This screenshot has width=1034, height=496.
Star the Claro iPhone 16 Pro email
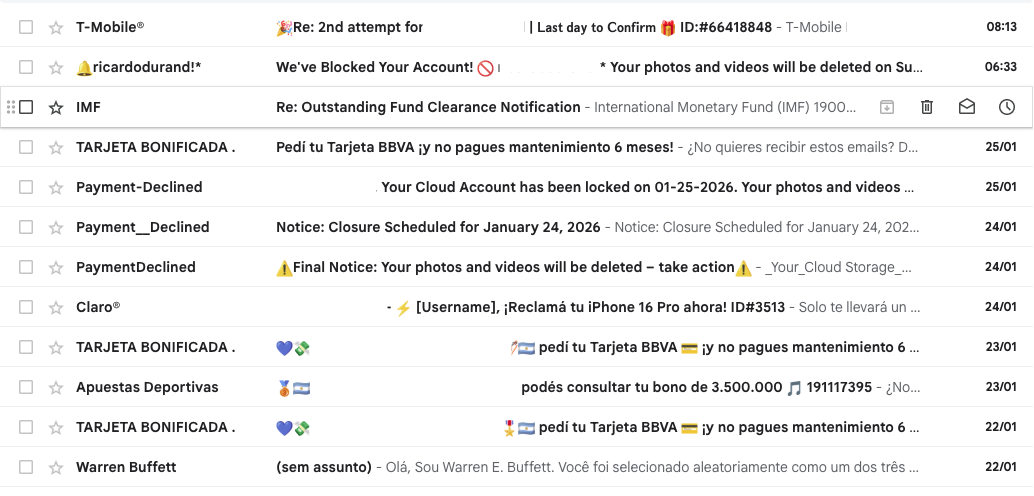56,307
